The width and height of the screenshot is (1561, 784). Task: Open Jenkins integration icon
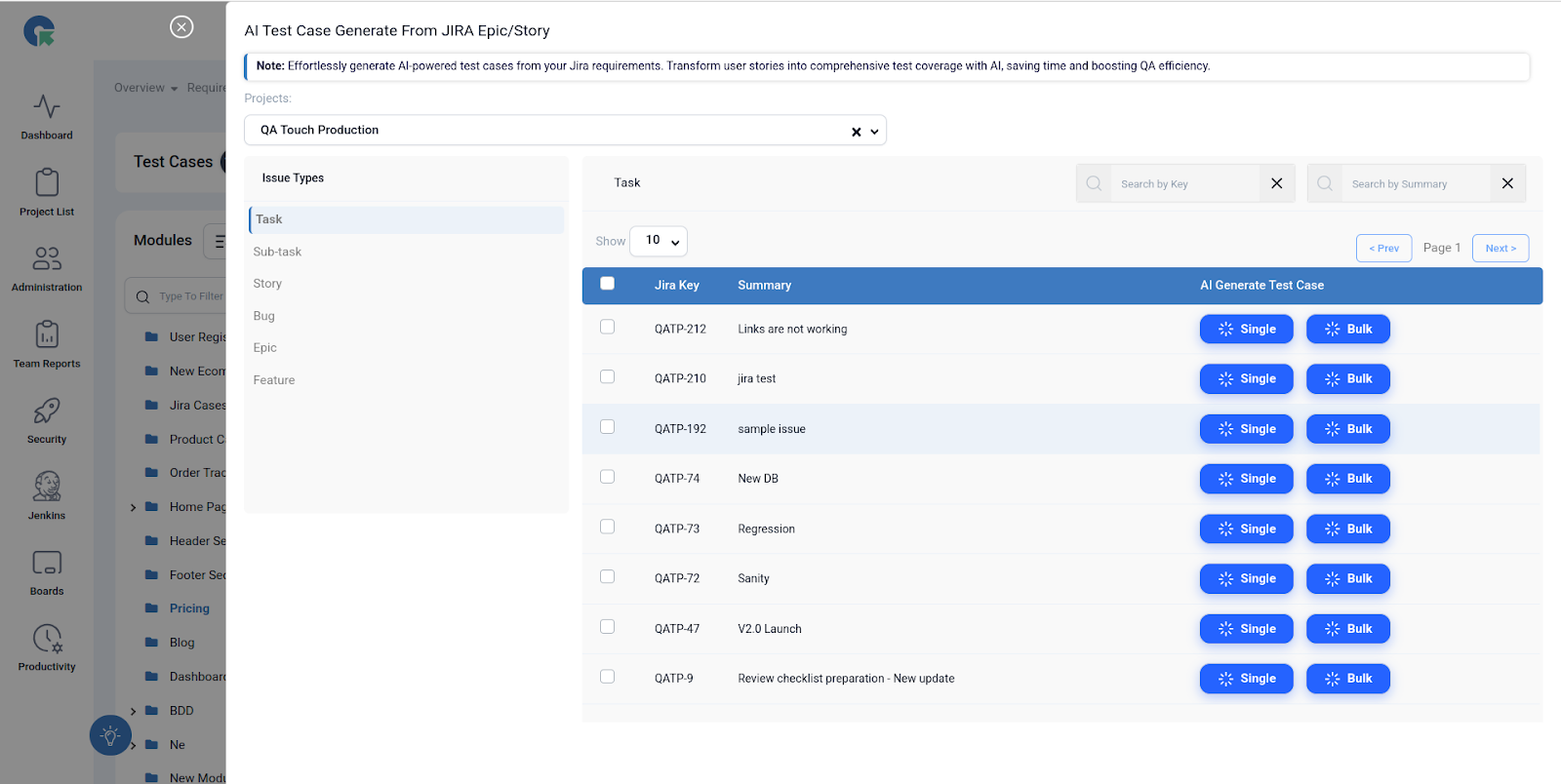pyautogui.click(x=47, y=486)
